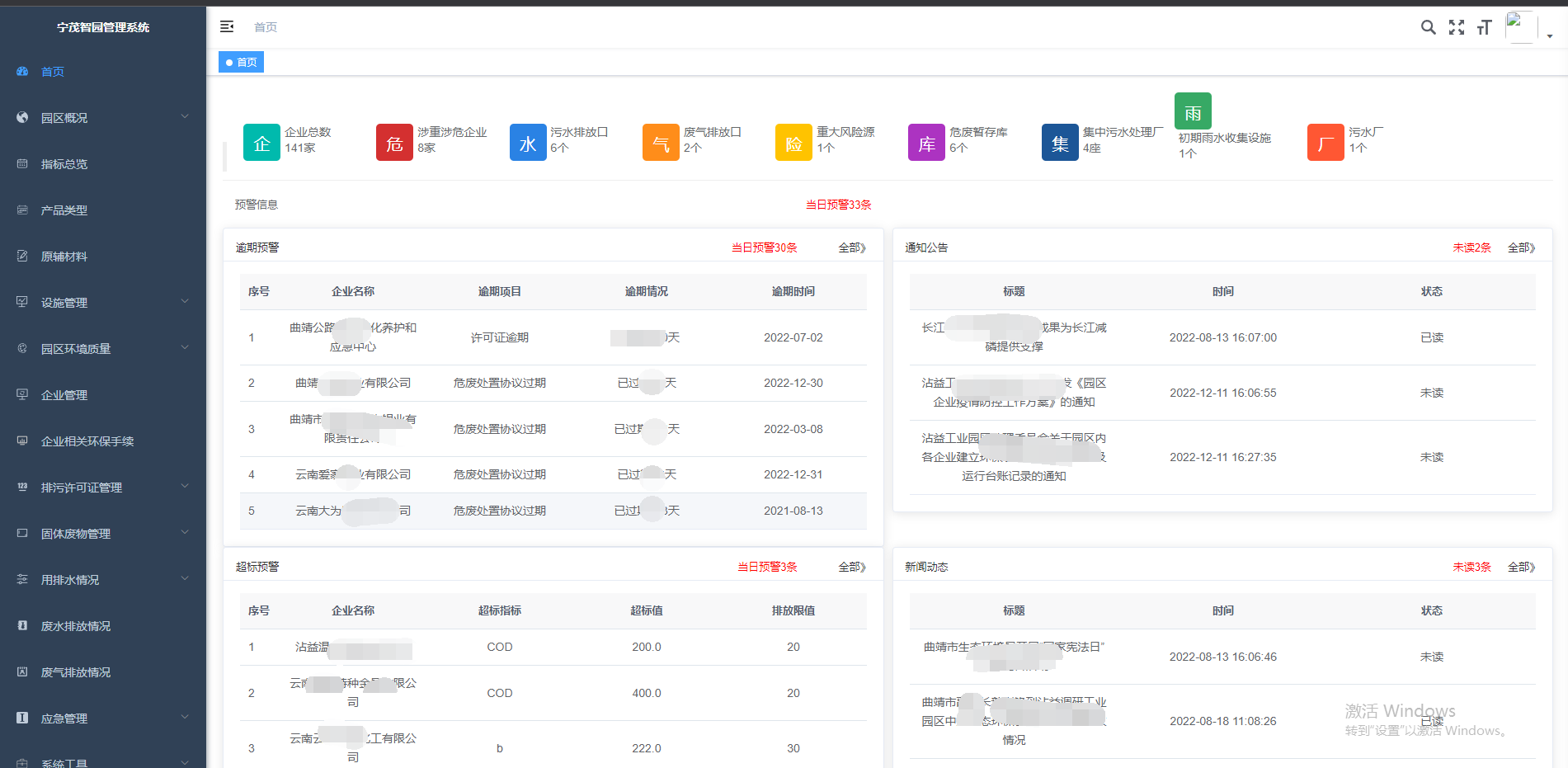Viewport: 1568px width, 768px height.
Task: Click the 应急管理 sidebar icon
Action: pos(22,719)
